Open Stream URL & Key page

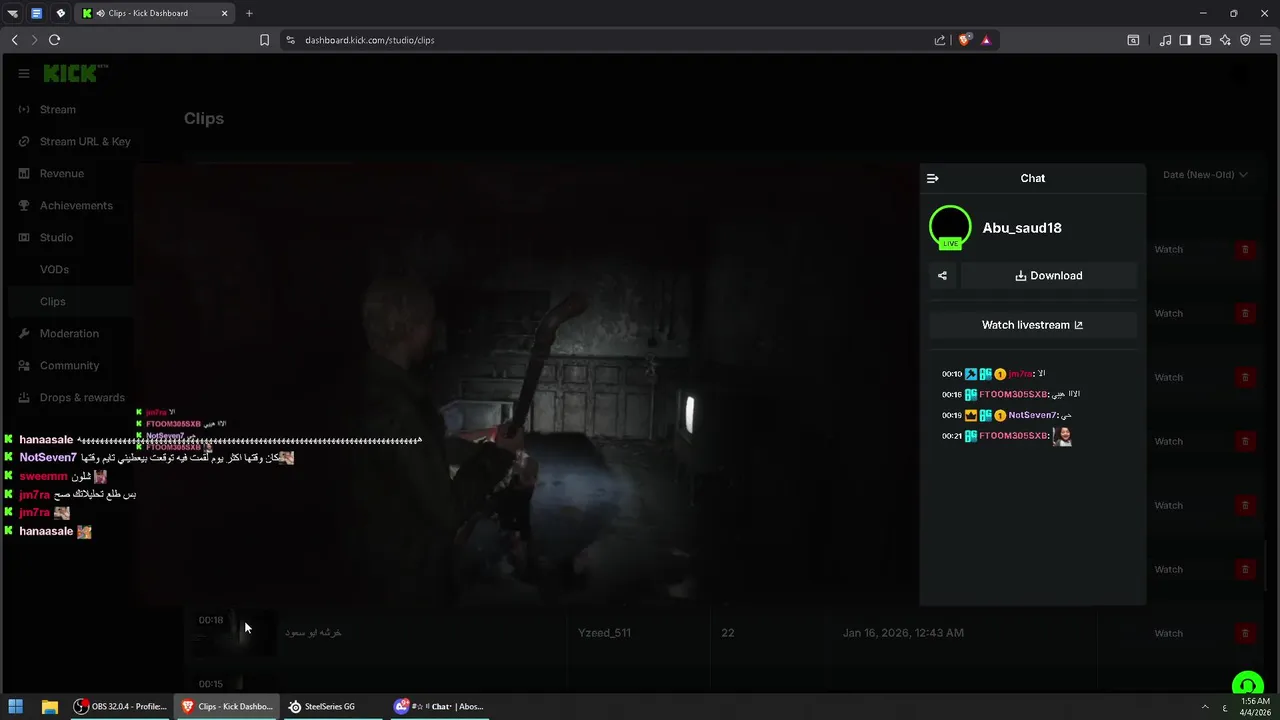(x=85, y=141)
